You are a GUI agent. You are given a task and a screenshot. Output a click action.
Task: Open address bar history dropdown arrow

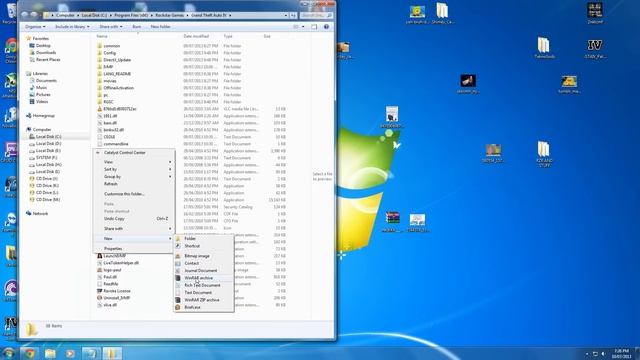coord(286,15)
